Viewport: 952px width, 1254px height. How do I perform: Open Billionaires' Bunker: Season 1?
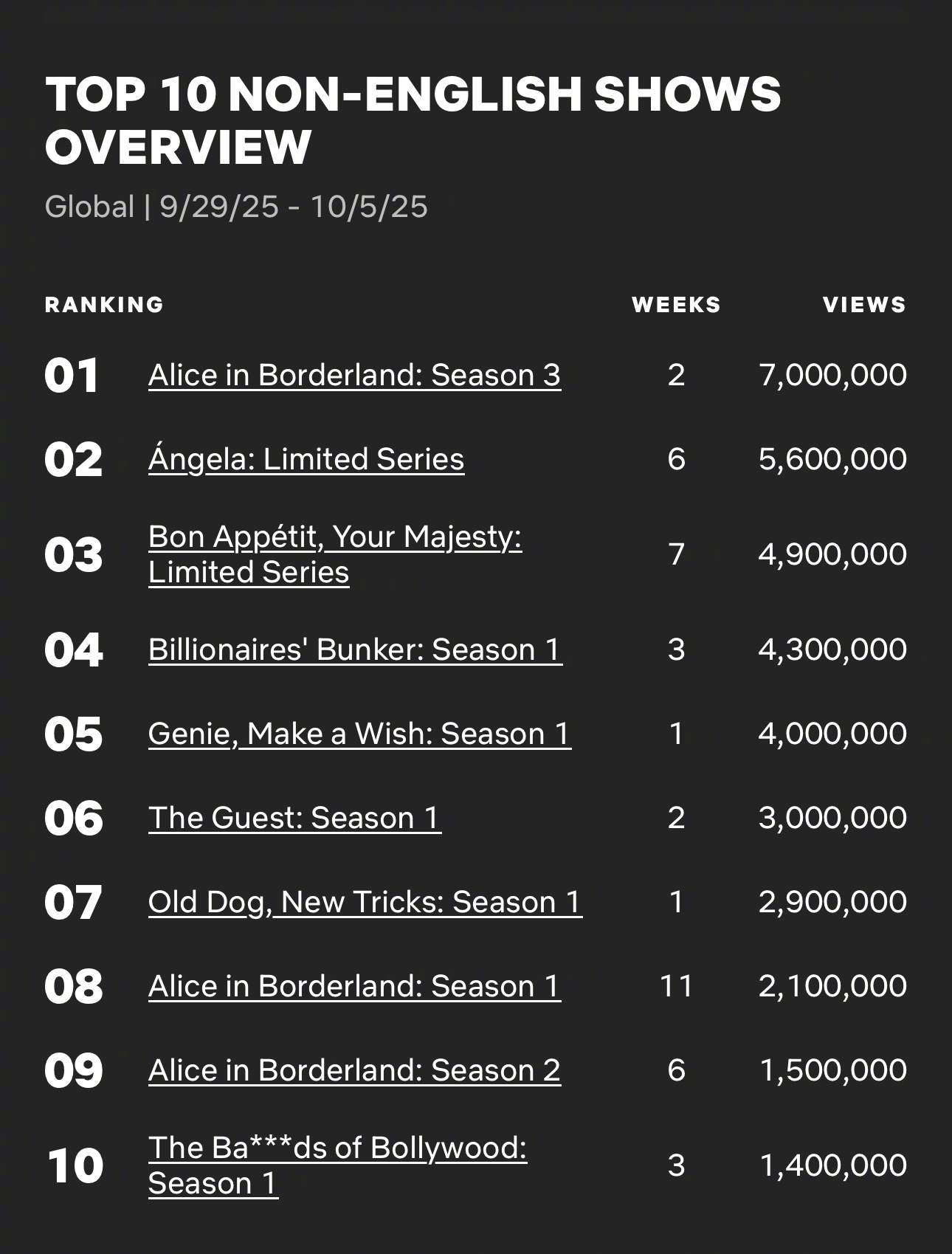(x=355, y=650)
